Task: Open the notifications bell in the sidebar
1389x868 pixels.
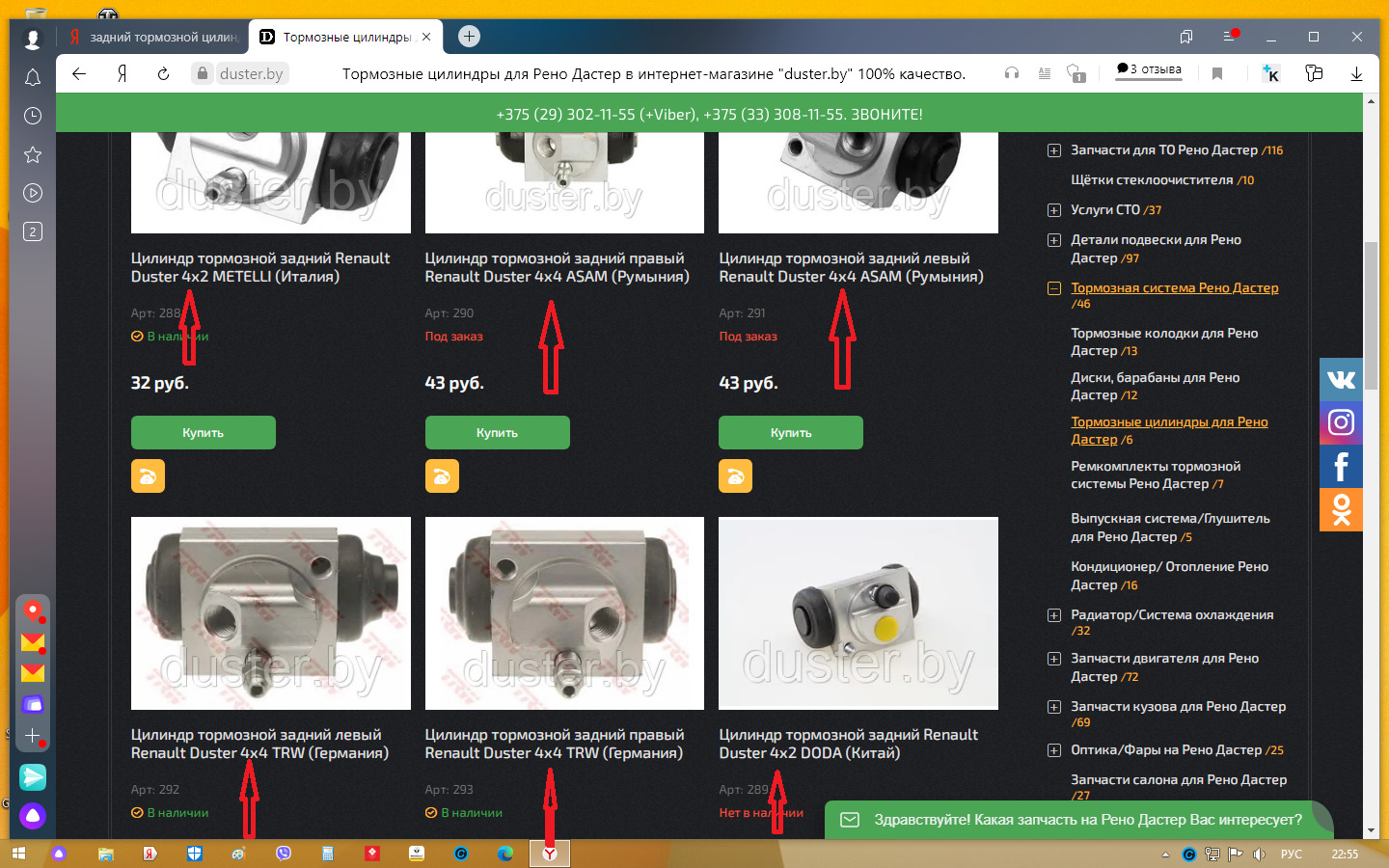Action: [33, 77]
